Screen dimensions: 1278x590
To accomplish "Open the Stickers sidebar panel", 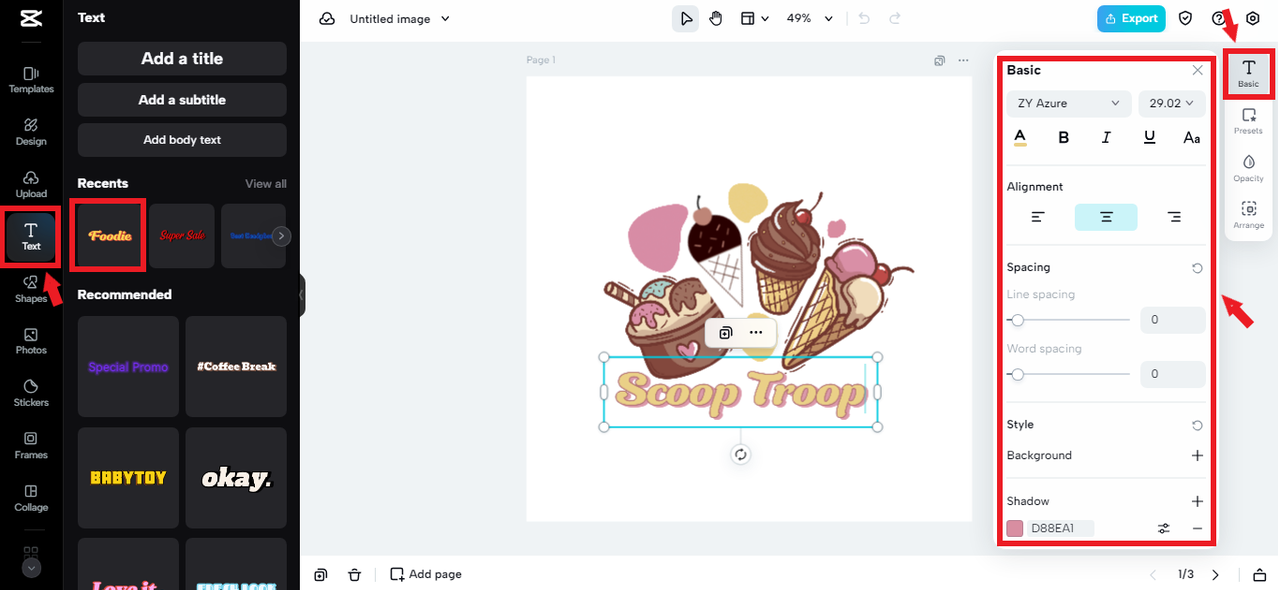I will (x=31, y=394).
